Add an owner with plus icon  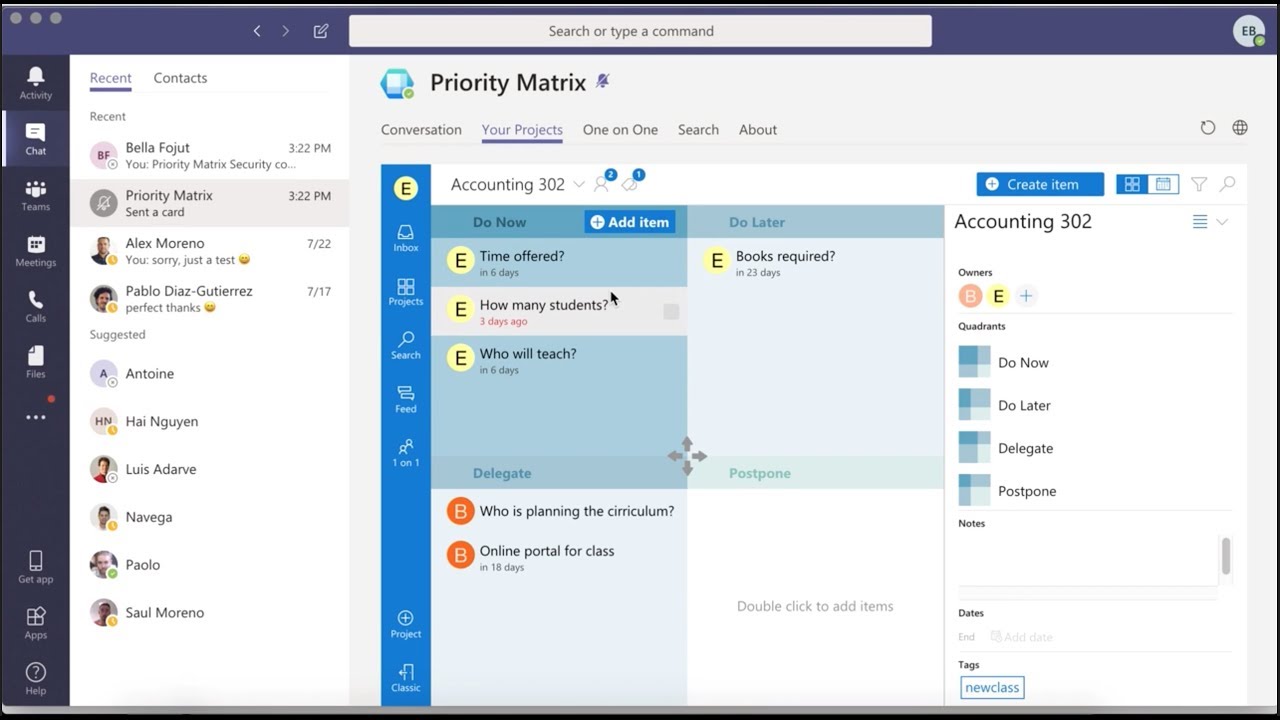click(x=1026, y=296)
